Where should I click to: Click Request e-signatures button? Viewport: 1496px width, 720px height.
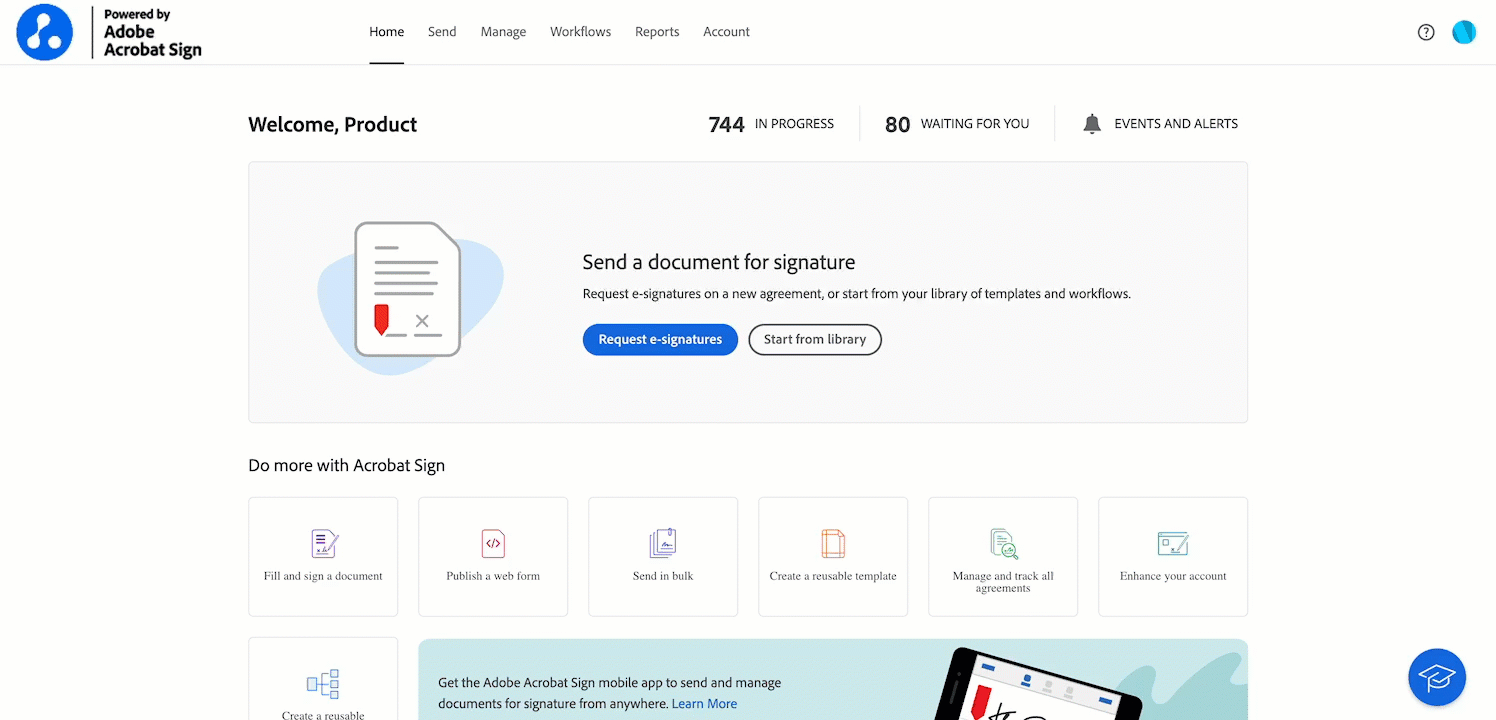tap(660, 340)
